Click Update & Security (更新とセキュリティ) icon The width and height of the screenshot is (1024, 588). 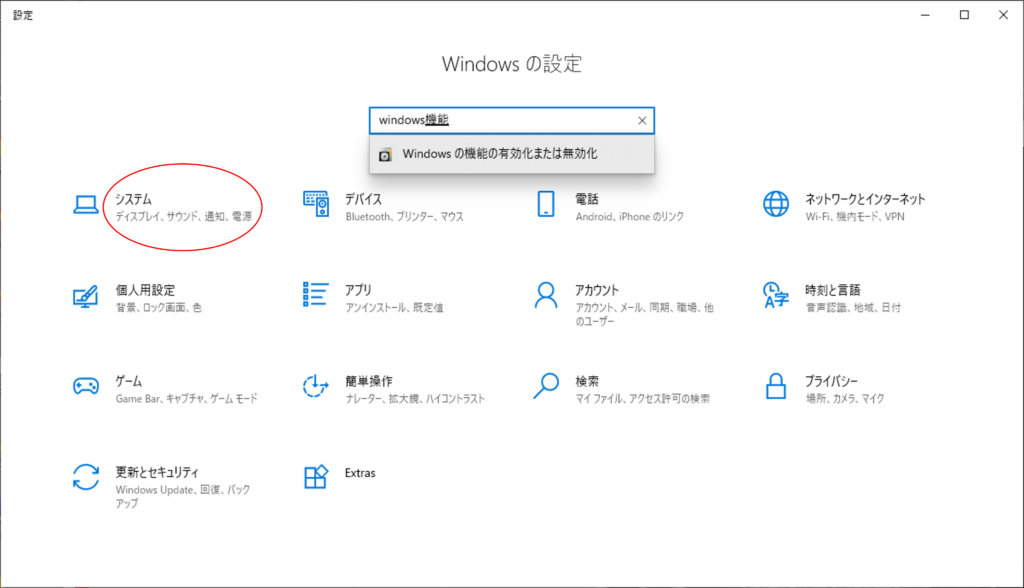click(x=85, y=477)
